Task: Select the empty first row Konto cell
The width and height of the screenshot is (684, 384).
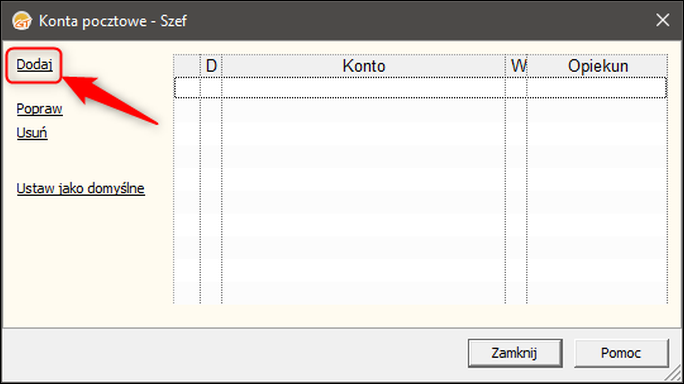Action: pos(363,88)
